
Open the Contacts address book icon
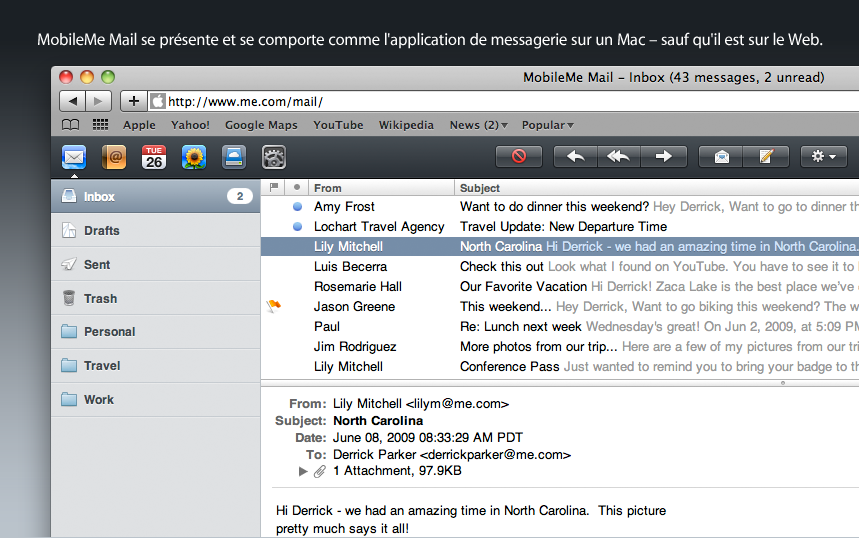click(x=114, y=157)
